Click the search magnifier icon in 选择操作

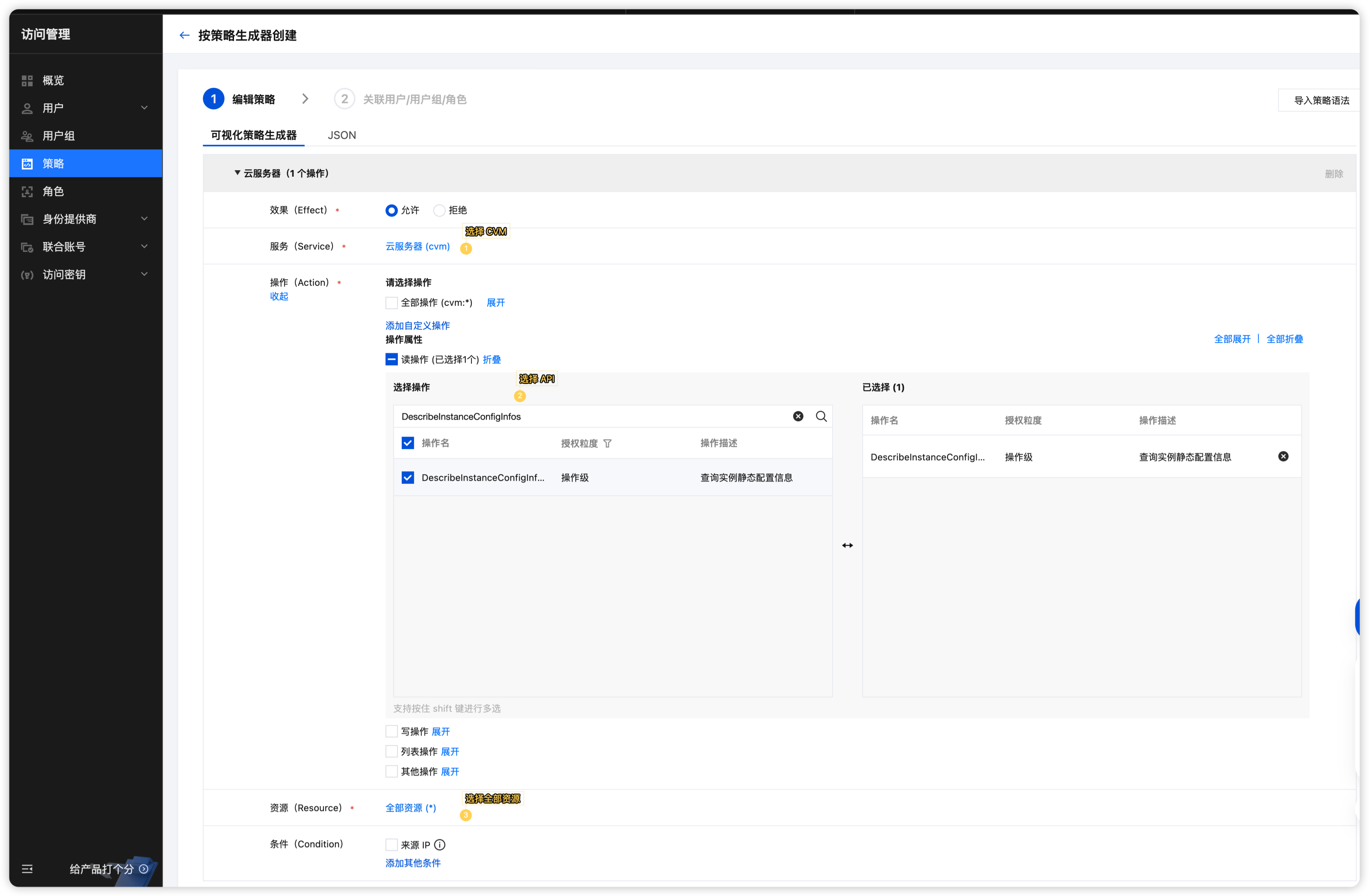(x=821, y=417)
